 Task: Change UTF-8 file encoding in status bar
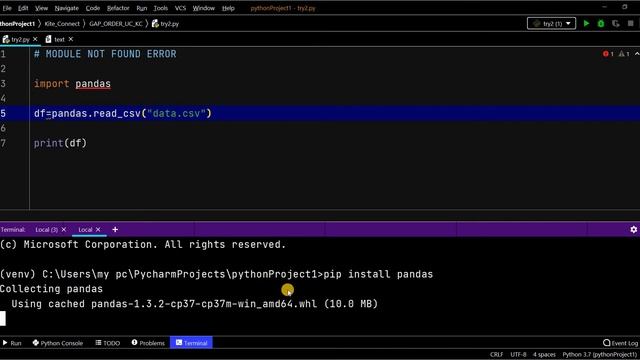(x=518, y=354)
